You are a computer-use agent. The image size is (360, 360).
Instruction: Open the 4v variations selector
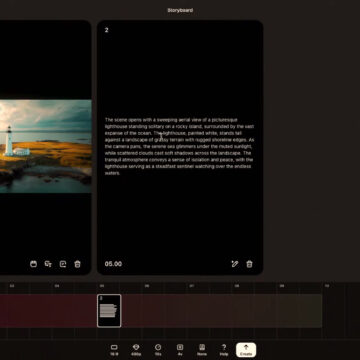tap(180, 350)
